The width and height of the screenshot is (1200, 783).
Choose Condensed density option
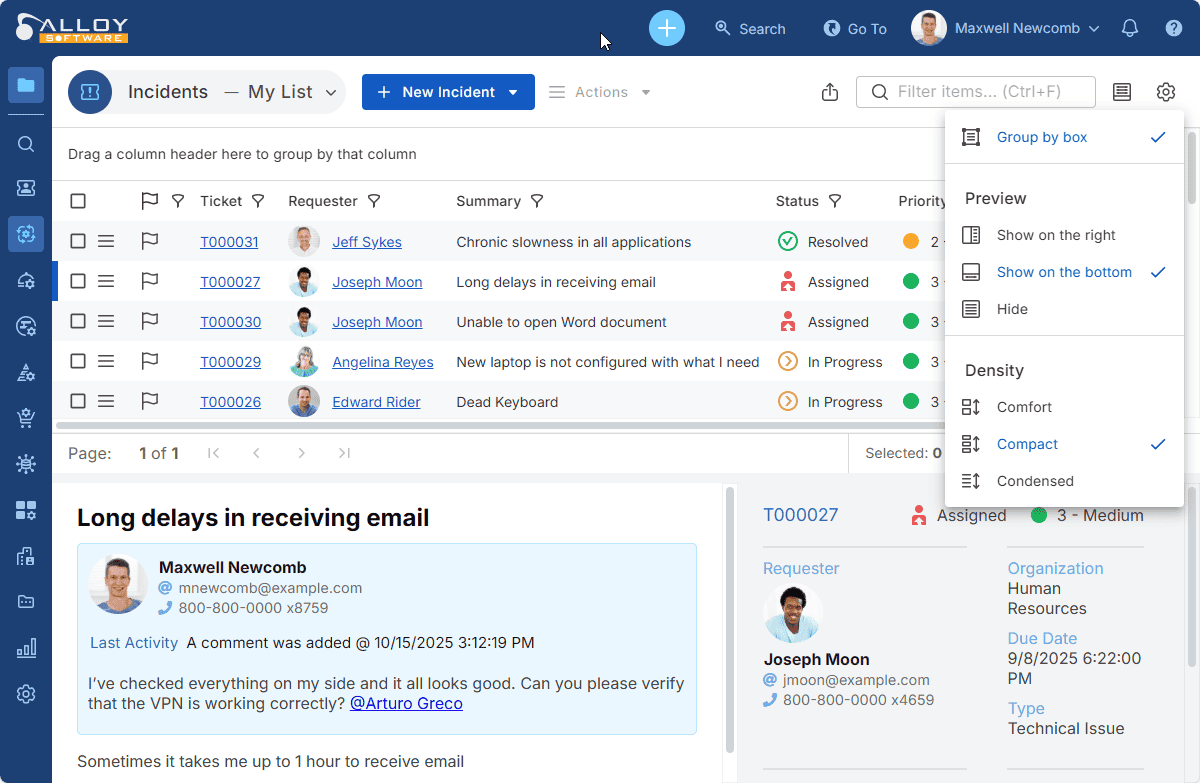click(x=1035, y=481)
